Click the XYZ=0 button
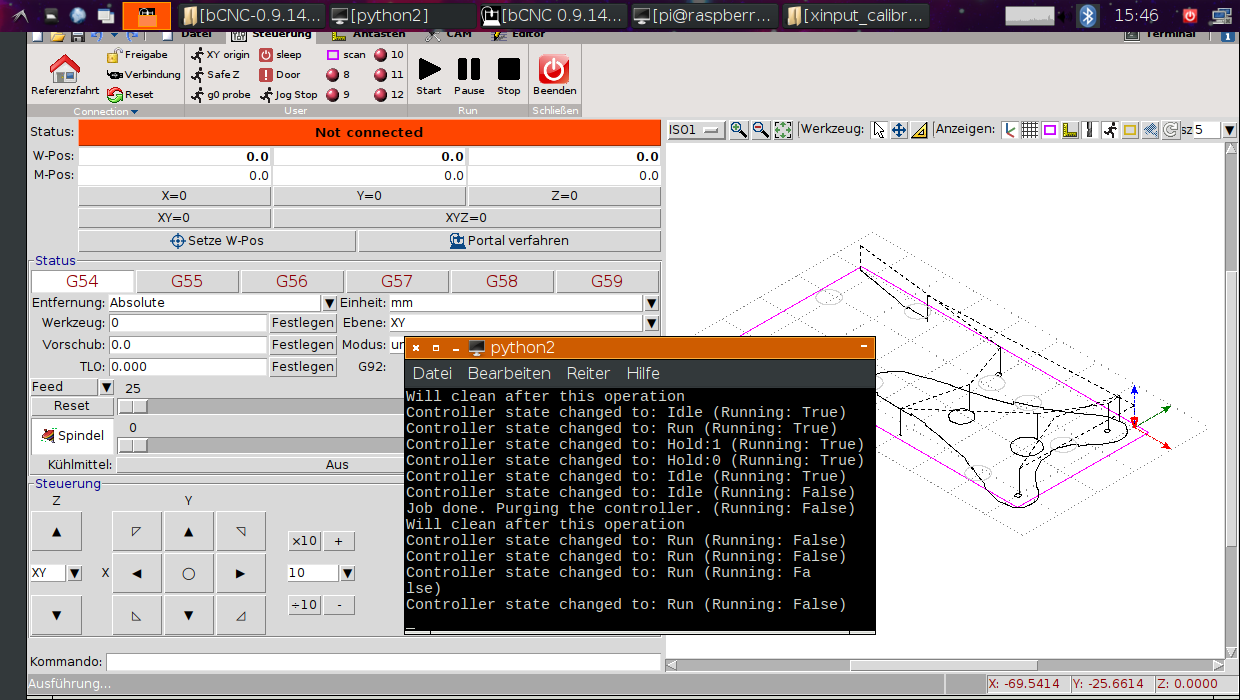This screenshot has width=1240, height=700. coord(466,218)
